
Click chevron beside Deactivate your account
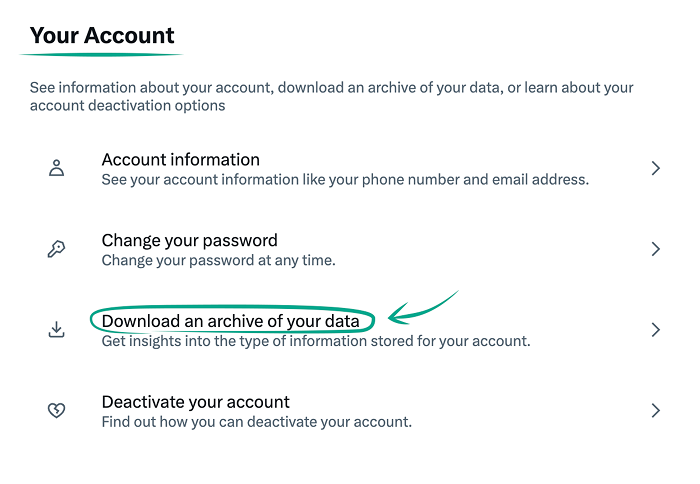pyautogui.click(x=655, y=410)
